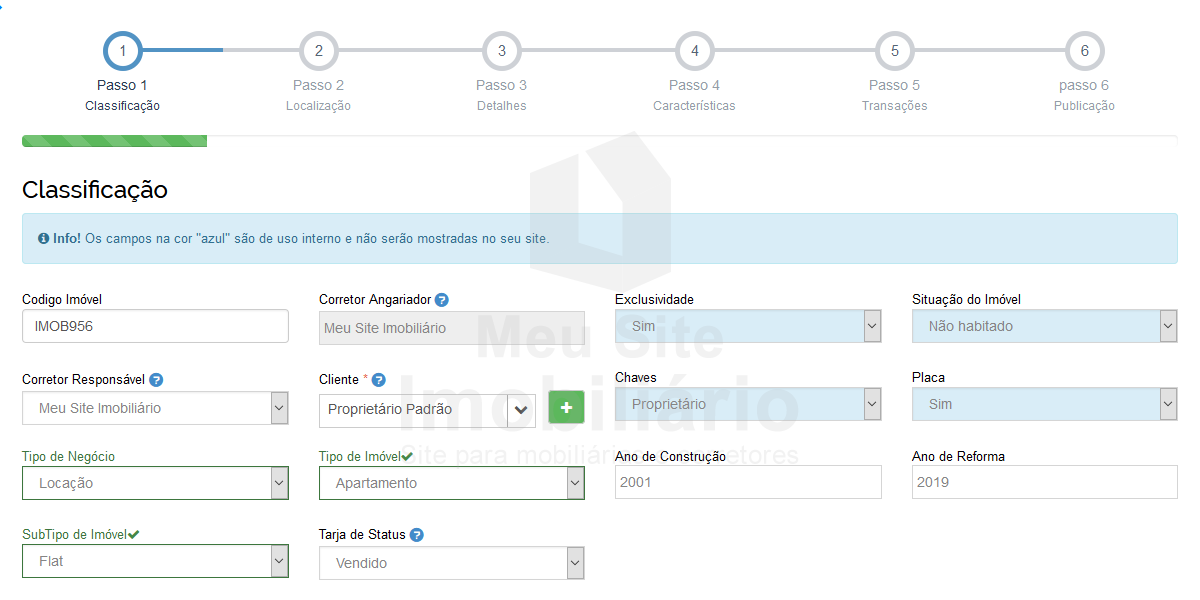Open the Exclusividade dropdown
Image resolution: width=1200 pixels, height=600 pixels.
pyautogui.click(x=747, y=326)
